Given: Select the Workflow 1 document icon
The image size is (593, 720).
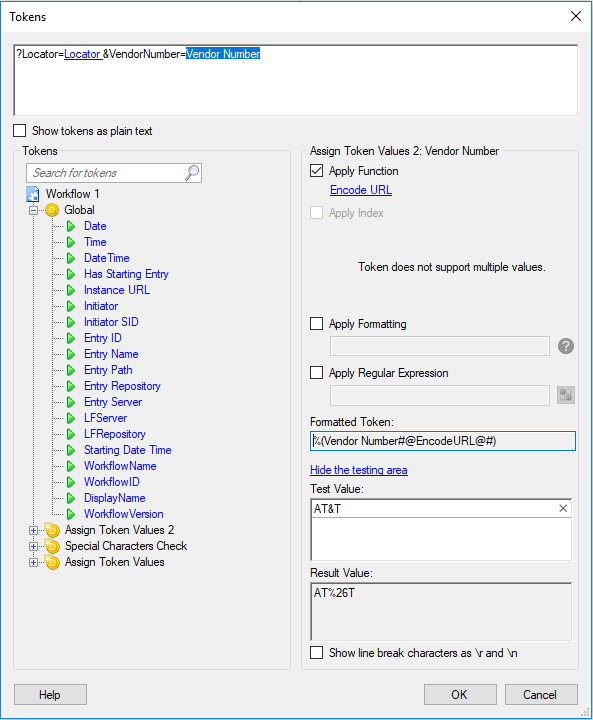Looking at the screenshot, I should point(33,194).
